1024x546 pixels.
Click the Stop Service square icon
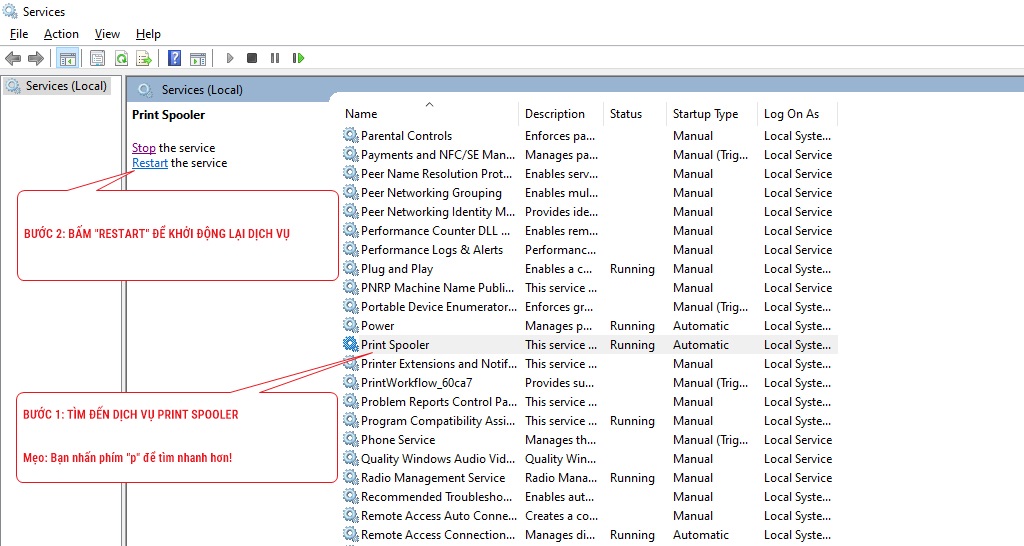click(x=252, y=58)
